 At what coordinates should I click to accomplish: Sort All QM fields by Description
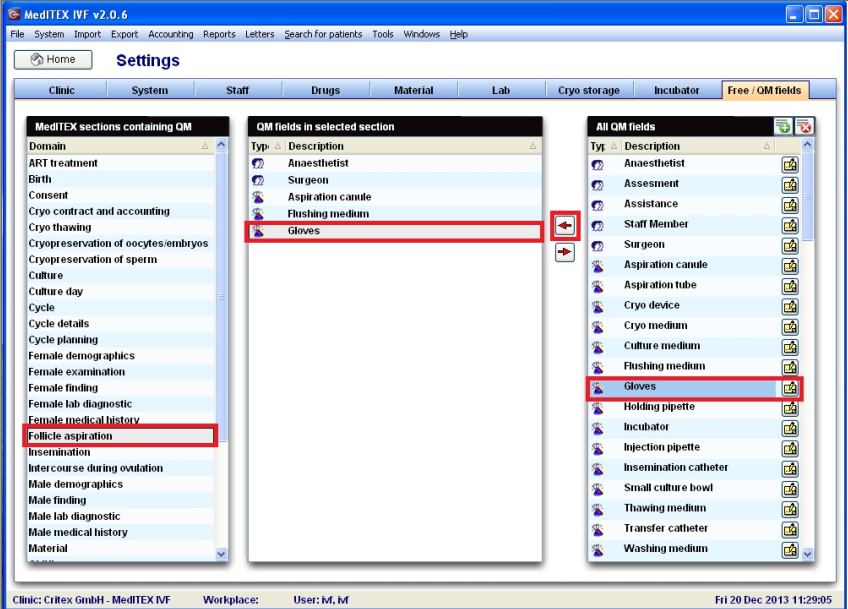tap(698, 146)
